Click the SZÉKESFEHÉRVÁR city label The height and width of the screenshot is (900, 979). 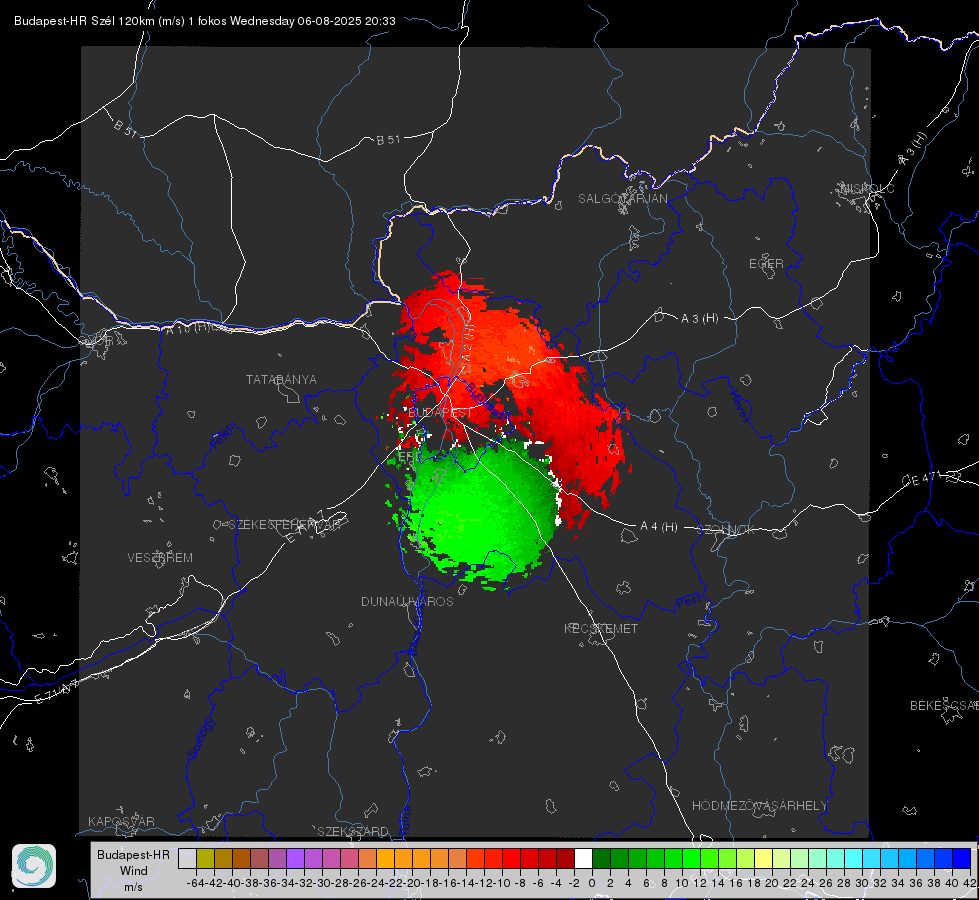pyautogui.click(x=285, y=525)
